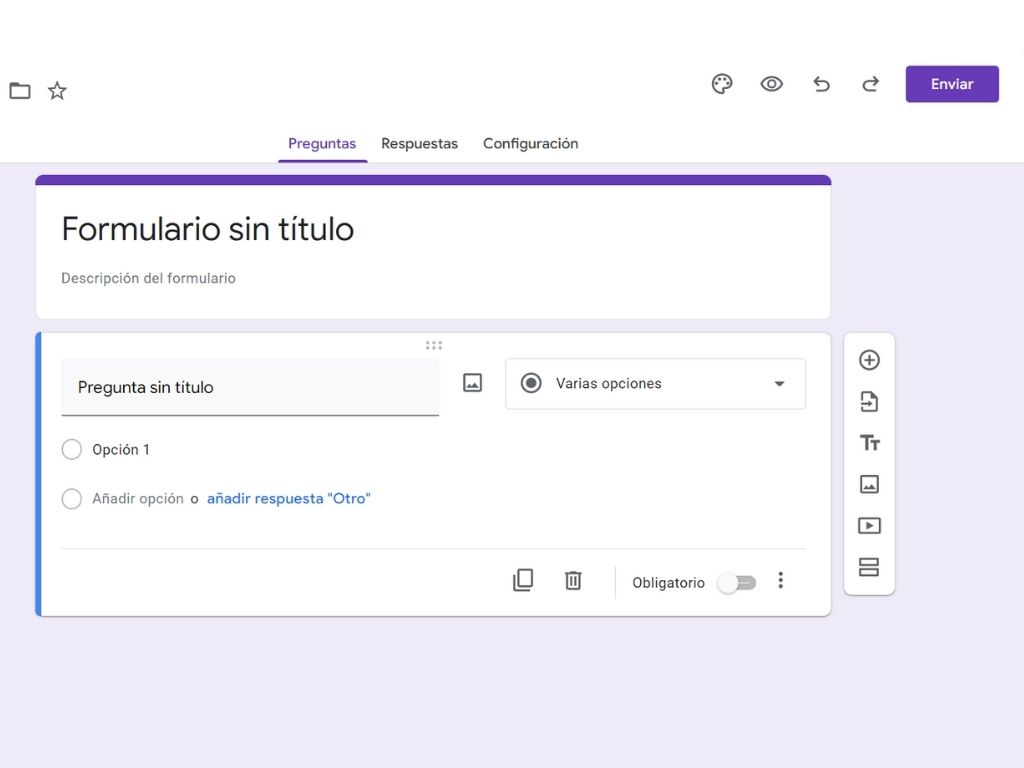
Task: Open the question's three-dot options menu
Action: pos(781,580)
